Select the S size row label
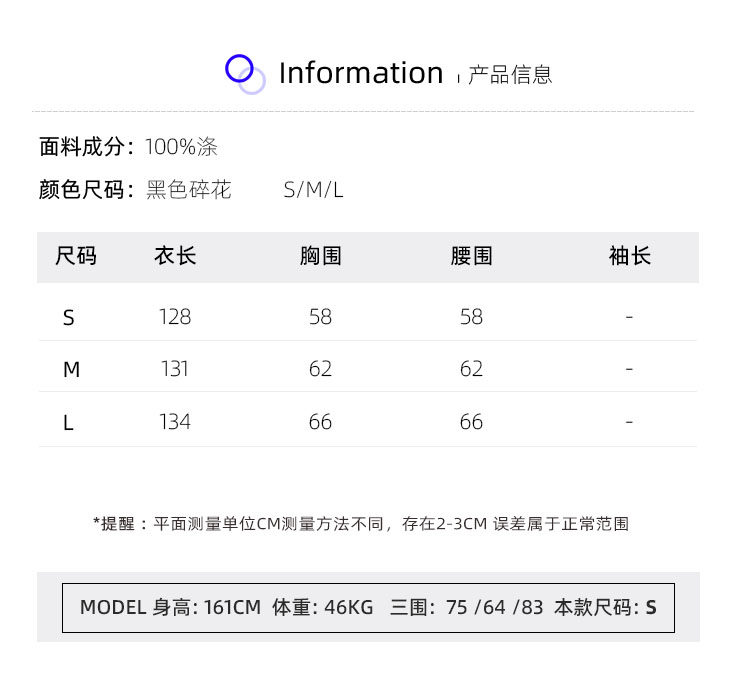The width and height of the screenshot is (750, 681). click(68, 318)
